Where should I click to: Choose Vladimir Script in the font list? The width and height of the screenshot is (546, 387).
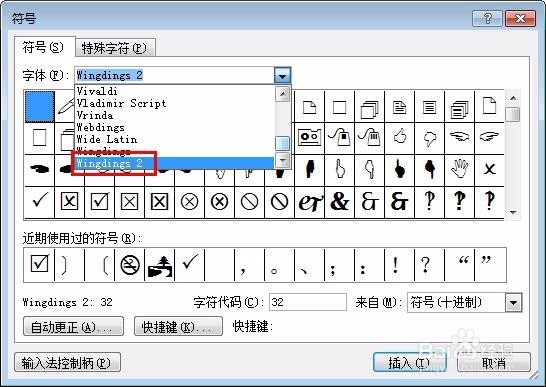point(174,103)
